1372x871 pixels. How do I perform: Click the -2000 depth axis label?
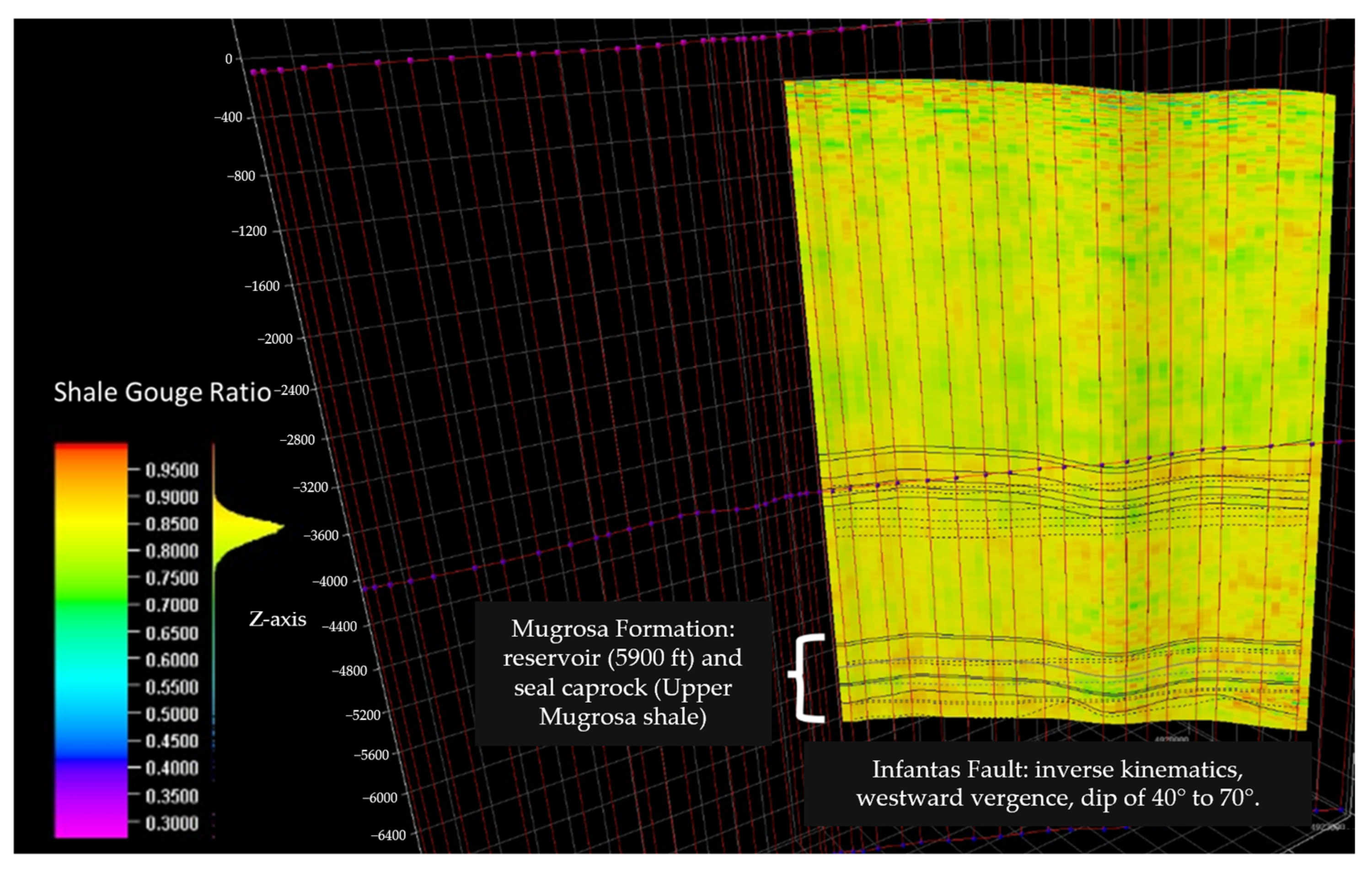tap(275, 339)
